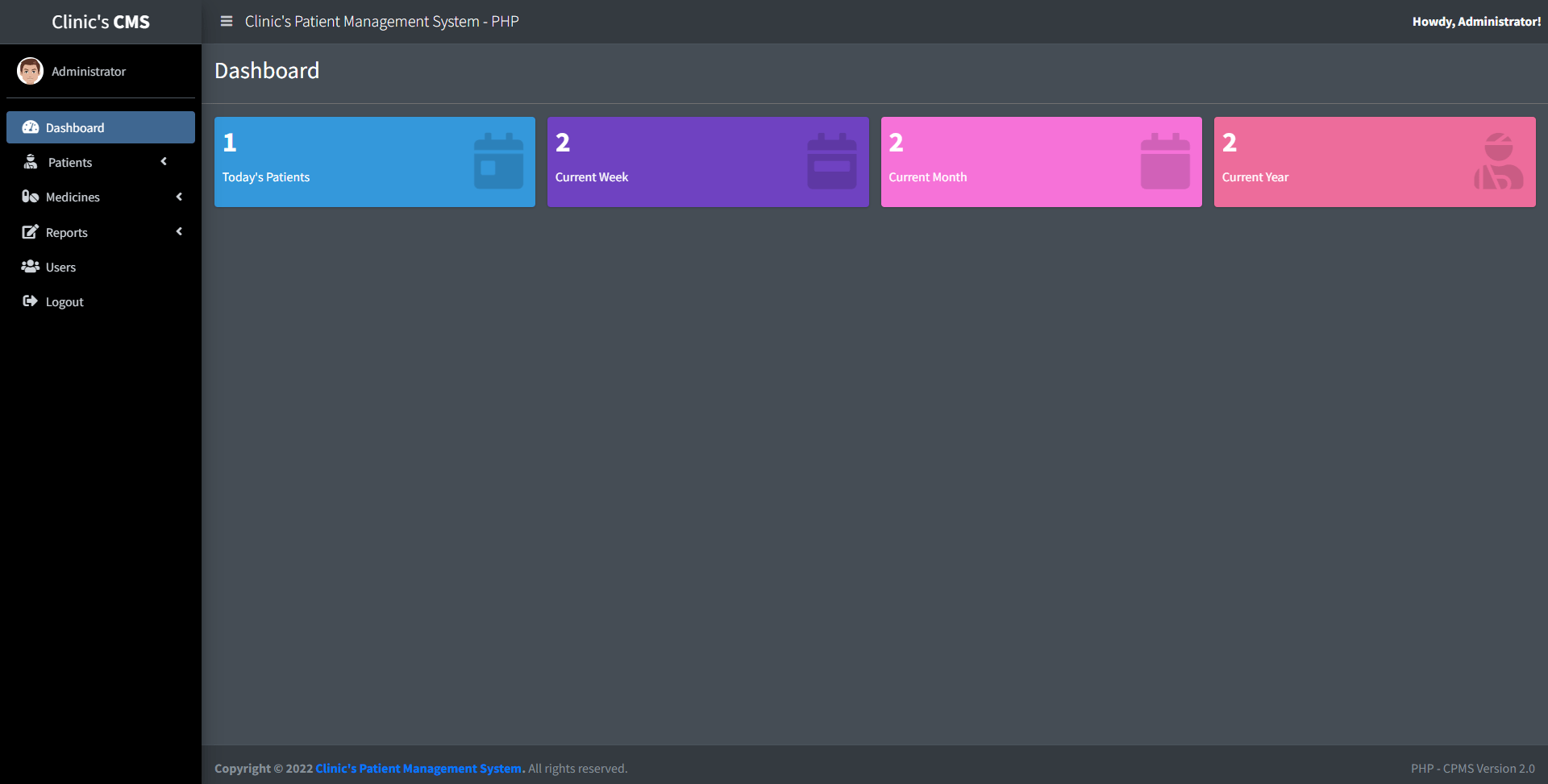
Task: Open the sidebar hamburger menu
Action: click(226, 21)
